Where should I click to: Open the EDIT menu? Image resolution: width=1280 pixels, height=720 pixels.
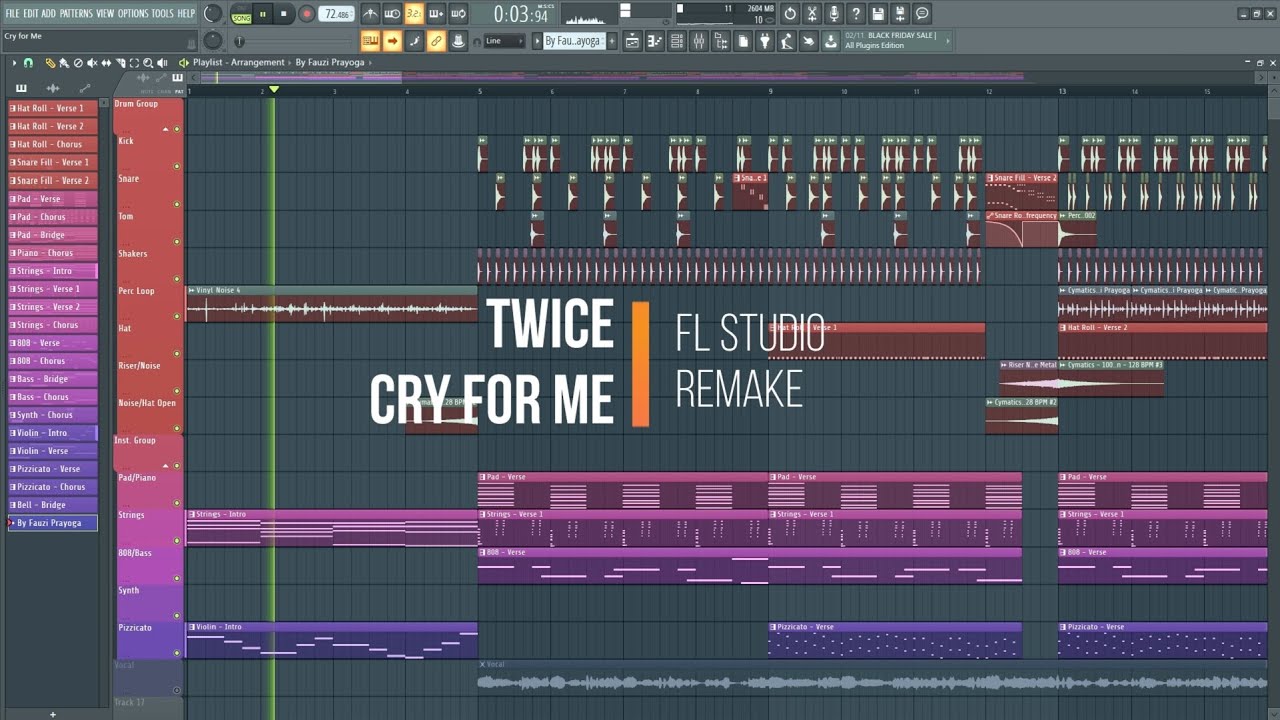click(31, 13)
